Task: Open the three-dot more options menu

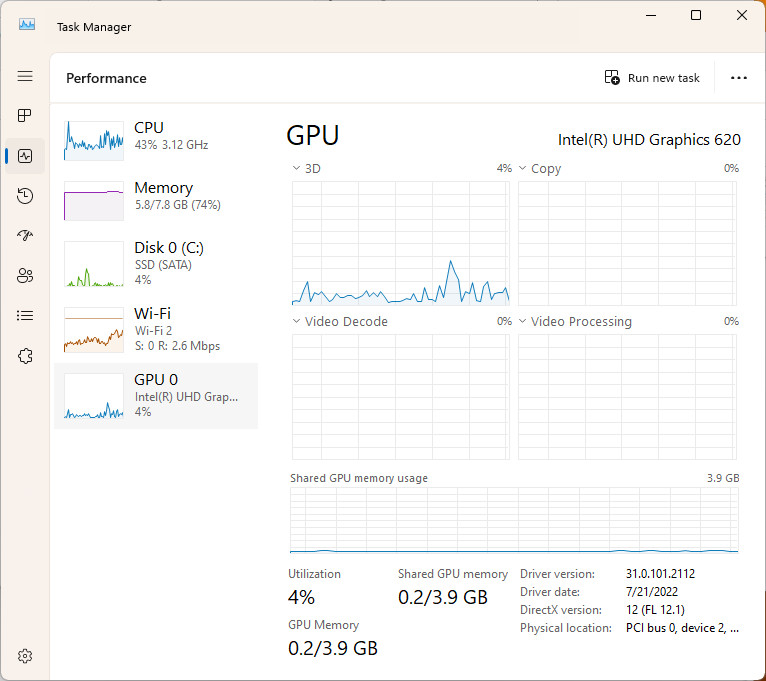Action: tap(739, 78)
